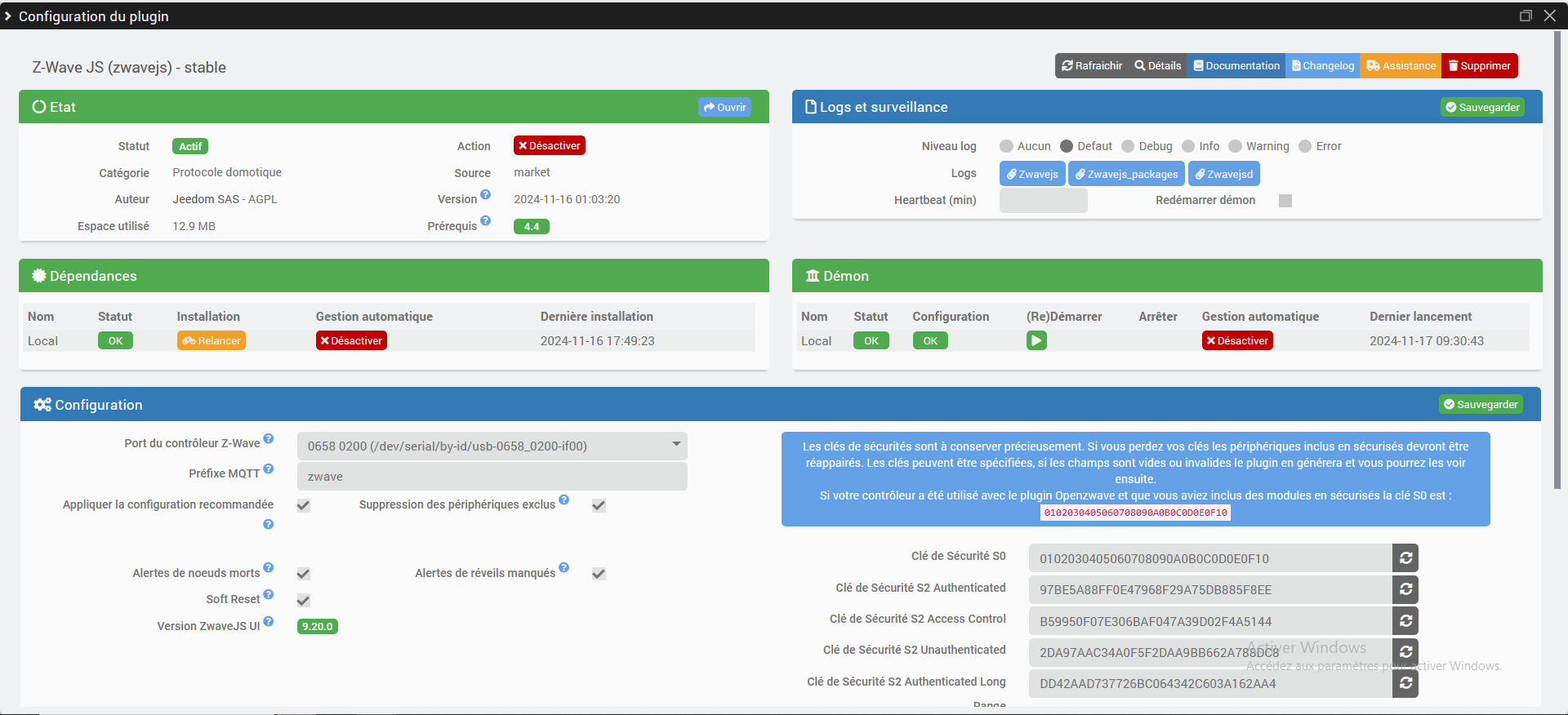Click help icon for Alertes de noeuds morts
The height and width of the screenshot is (715, 1568).
pyautogui.click(x=269, y=567)
